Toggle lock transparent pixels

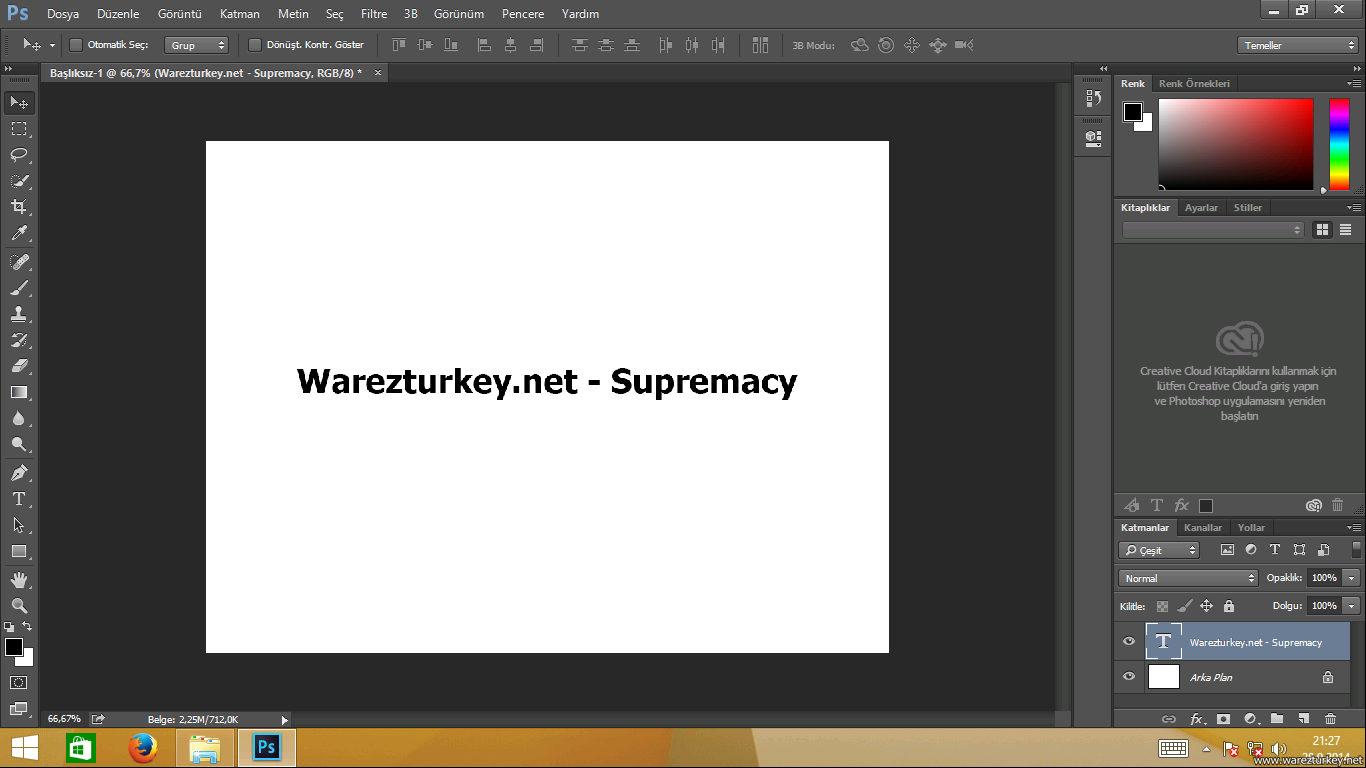click(x=1162, y=606)
